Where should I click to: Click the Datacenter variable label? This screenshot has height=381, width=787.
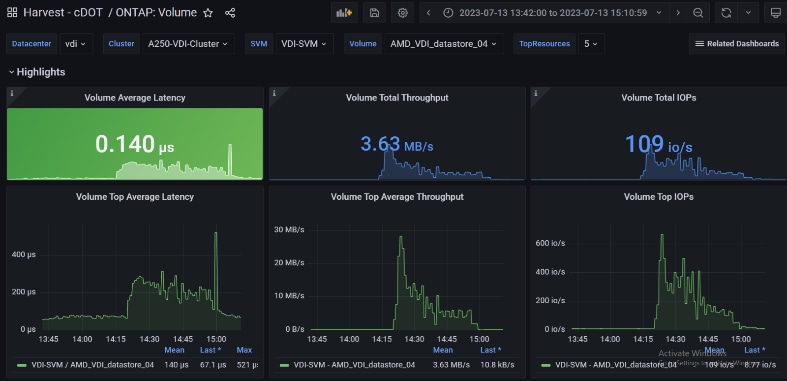[32, 44]
